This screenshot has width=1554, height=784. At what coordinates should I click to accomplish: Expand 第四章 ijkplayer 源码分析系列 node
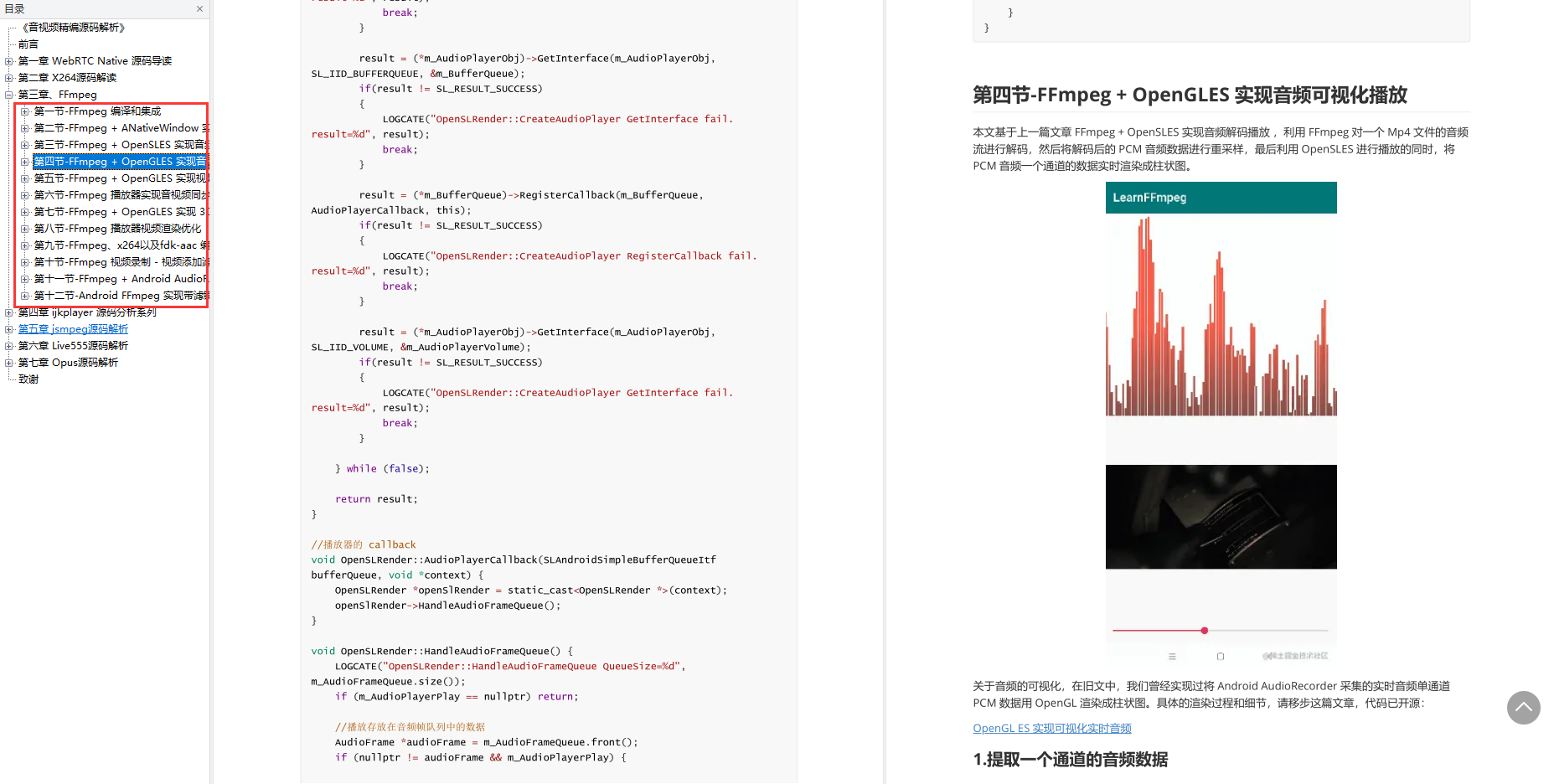click(x=9, y=312)
